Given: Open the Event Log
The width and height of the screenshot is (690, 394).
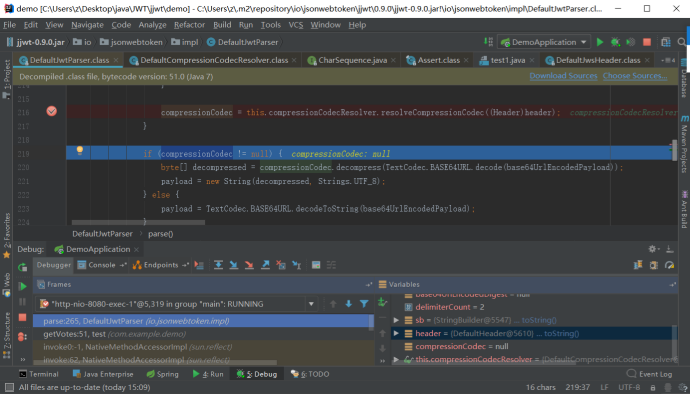Looking at the screenshot, I should tap(649, 374).
